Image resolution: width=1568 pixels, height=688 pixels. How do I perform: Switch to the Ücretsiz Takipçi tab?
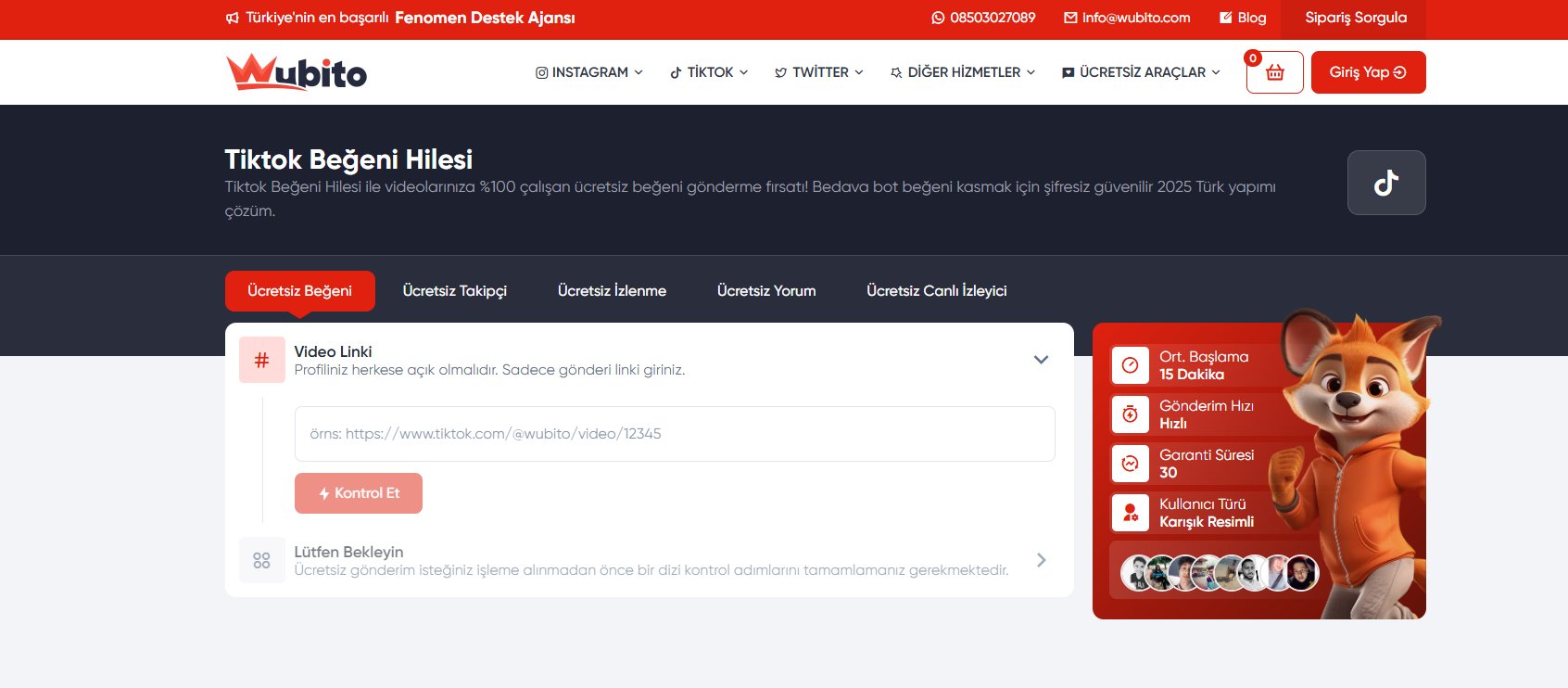click(x=454, y=291)
